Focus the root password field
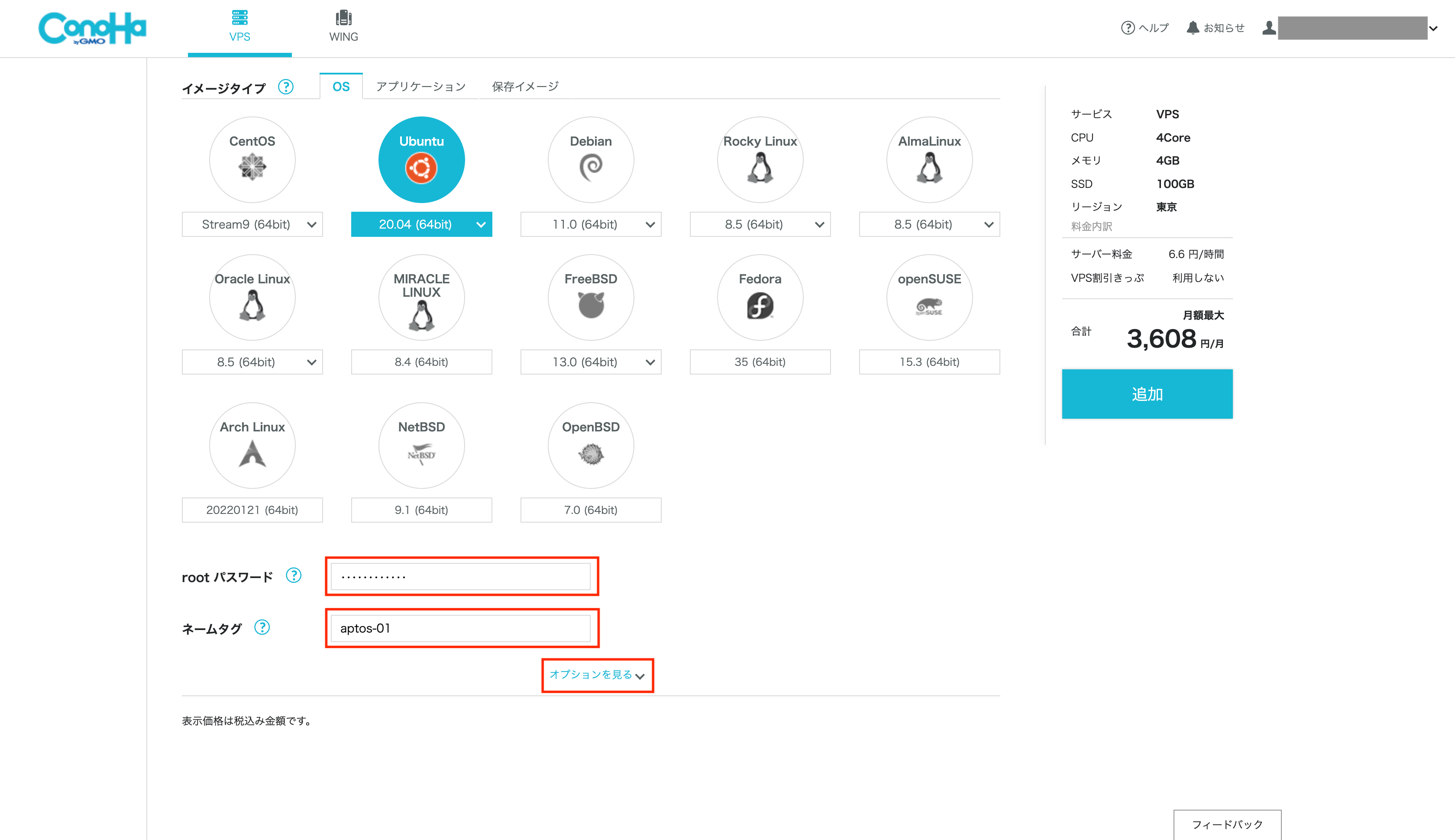This screenshot has height=840, width=1455. 460,576
